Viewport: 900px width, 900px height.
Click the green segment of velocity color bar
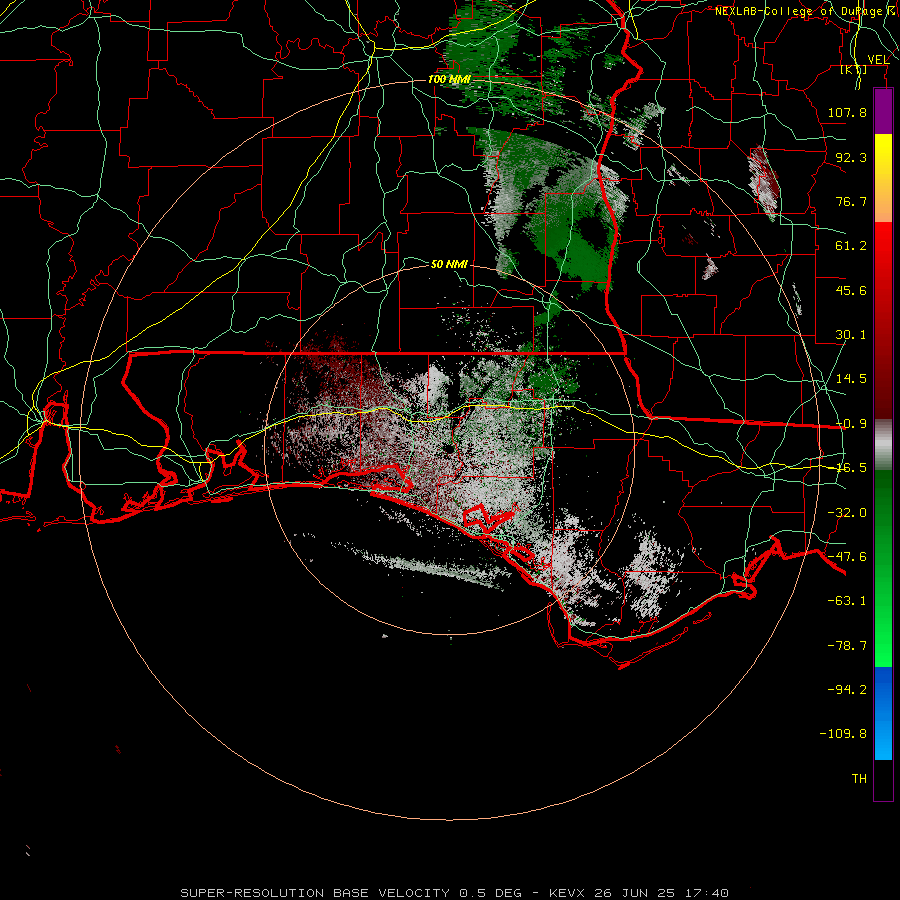(883, 568)
